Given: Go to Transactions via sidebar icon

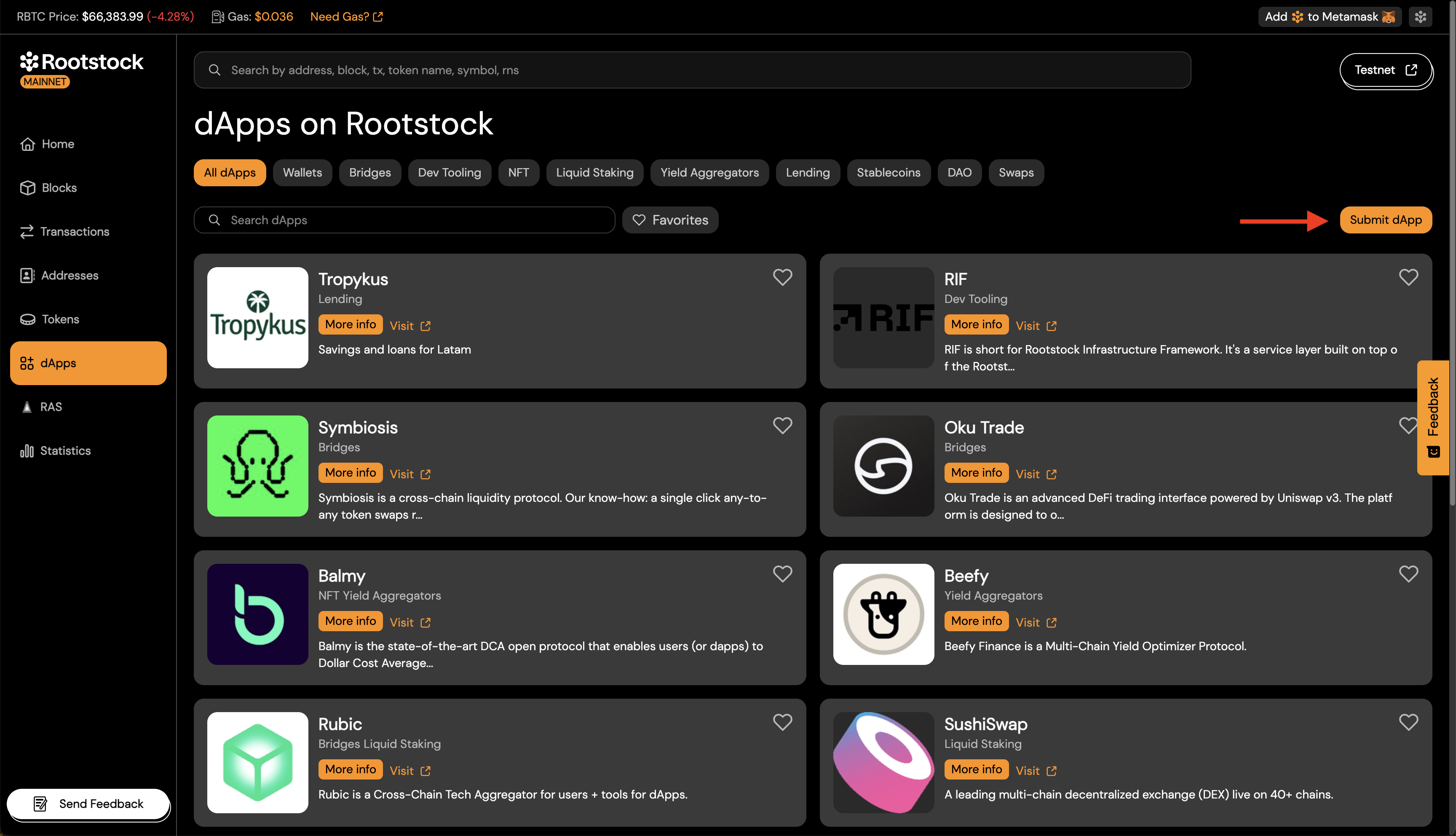Looking at the screenshot, I should point(27,231).
